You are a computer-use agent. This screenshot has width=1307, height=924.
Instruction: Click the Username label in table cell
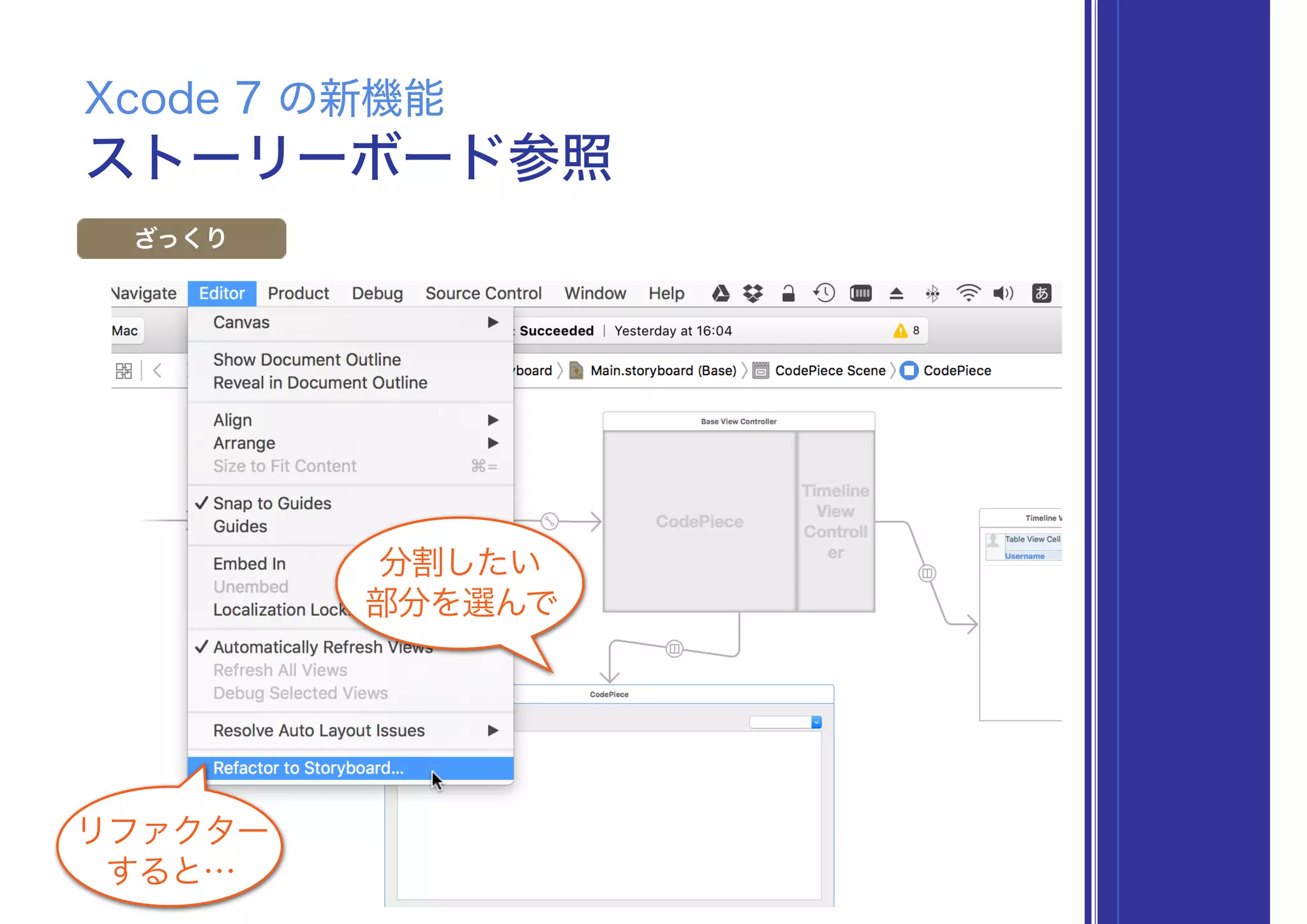pyautogui.click(x=1025, y=556)
